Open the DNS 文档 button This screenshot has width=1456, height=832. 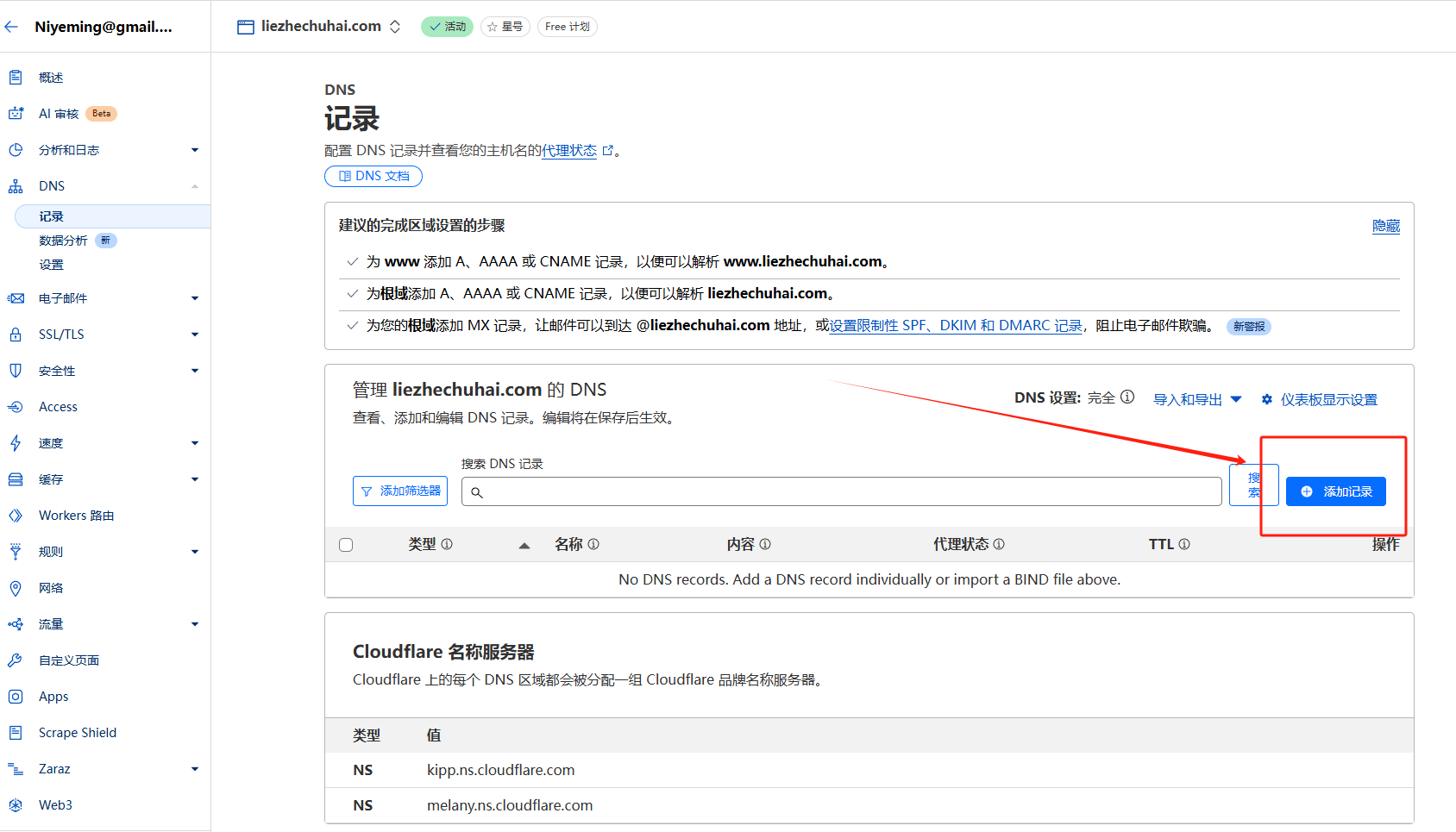pos(373,176)
